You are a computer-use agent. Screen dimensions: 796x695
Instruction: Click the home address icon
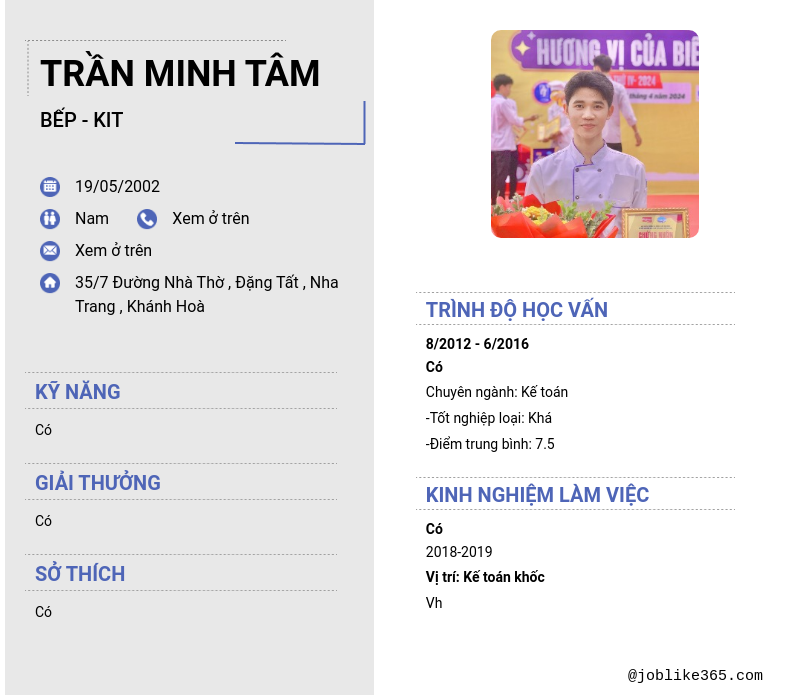(50, 283)
